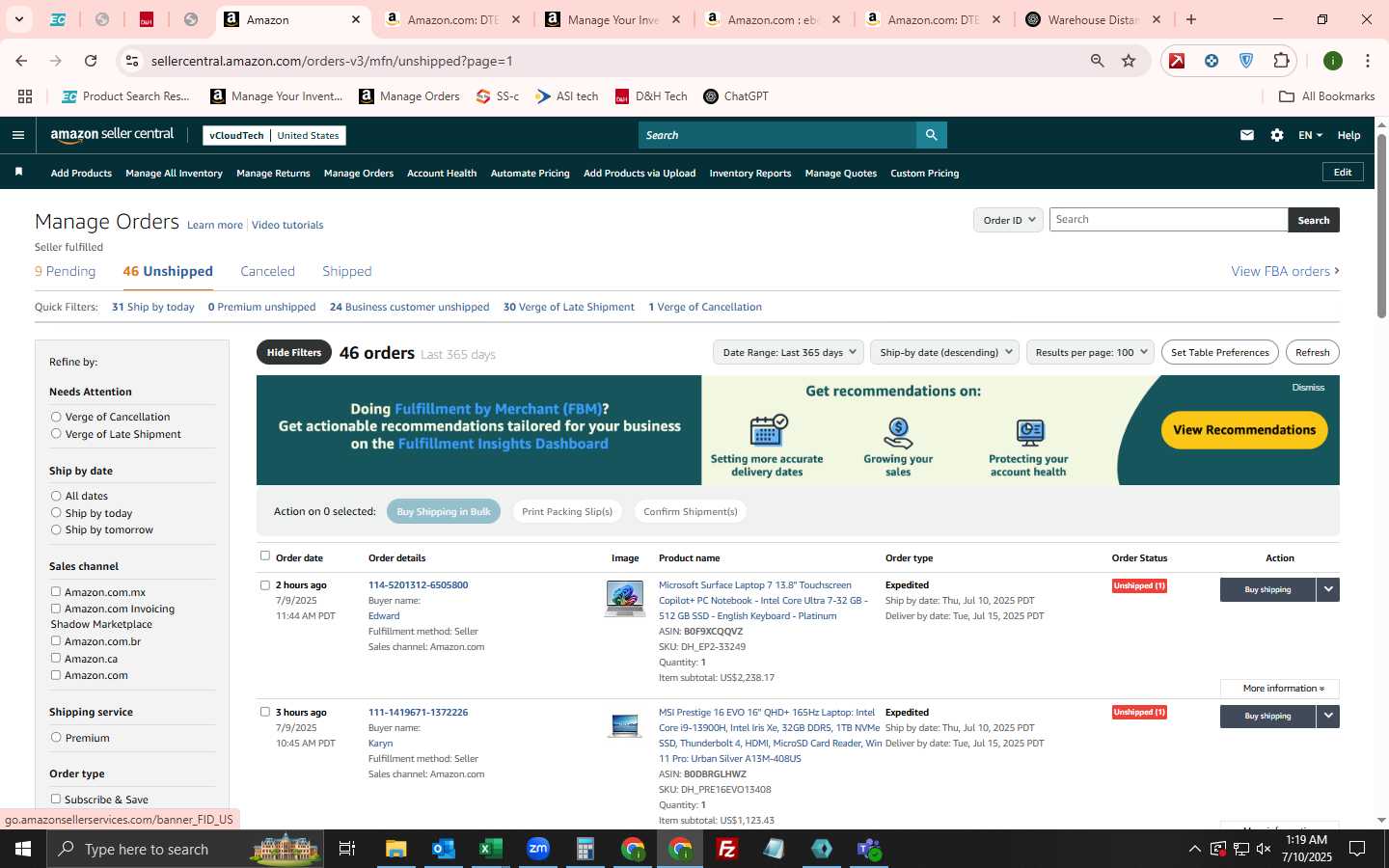The width and height of the screenshot is (1389, 868).
Task: Expand Buy shipping arrow for MSI Prestige order
Action: (1328, 716)
